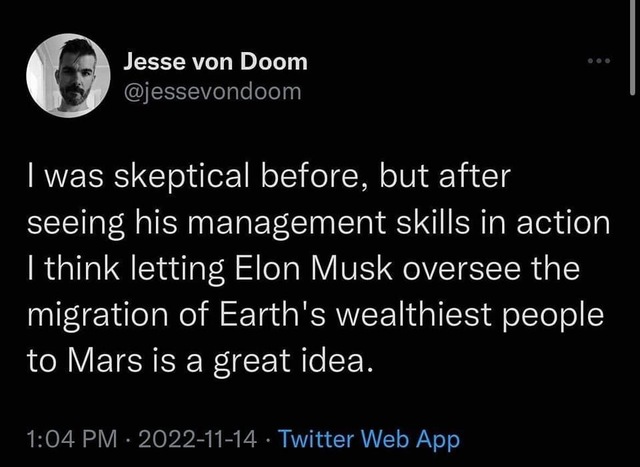This screenshot has width=640, height=467.
Task: Click the @jessevondoom handle
Action: click(x=212, y=92)
